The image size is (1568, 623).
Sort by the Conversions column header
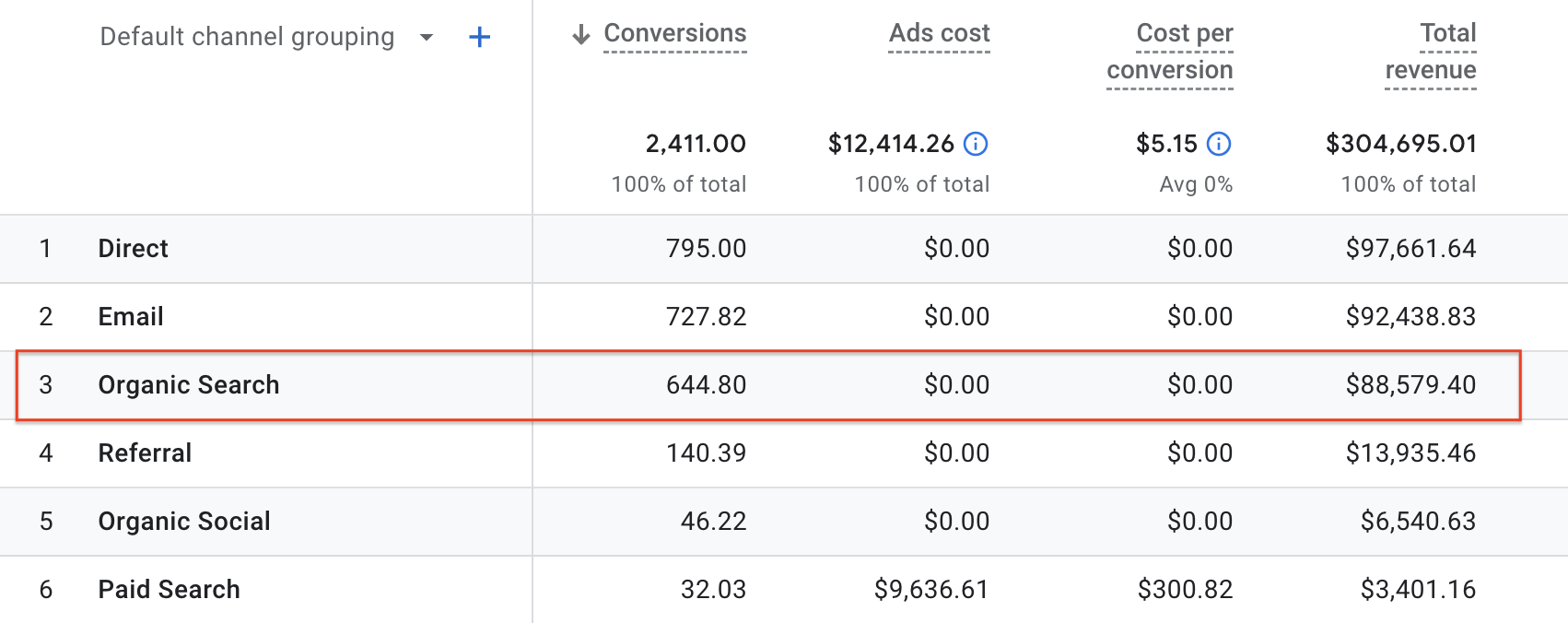tap(674, 34)
